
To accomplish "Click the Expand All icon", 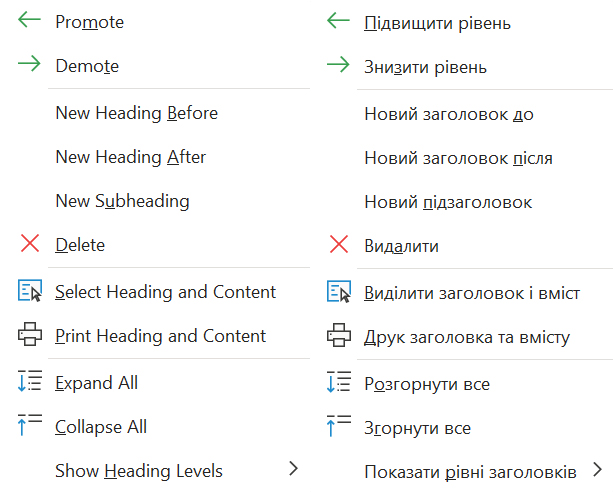I will (x=30, y=382).
